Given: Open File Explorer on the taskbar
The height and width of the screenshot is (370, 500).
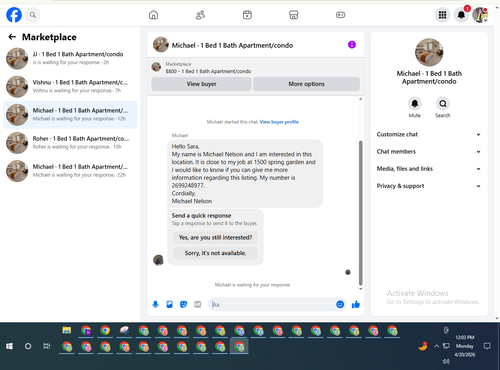Looking at the screenshot, I should tap(67, 330).
